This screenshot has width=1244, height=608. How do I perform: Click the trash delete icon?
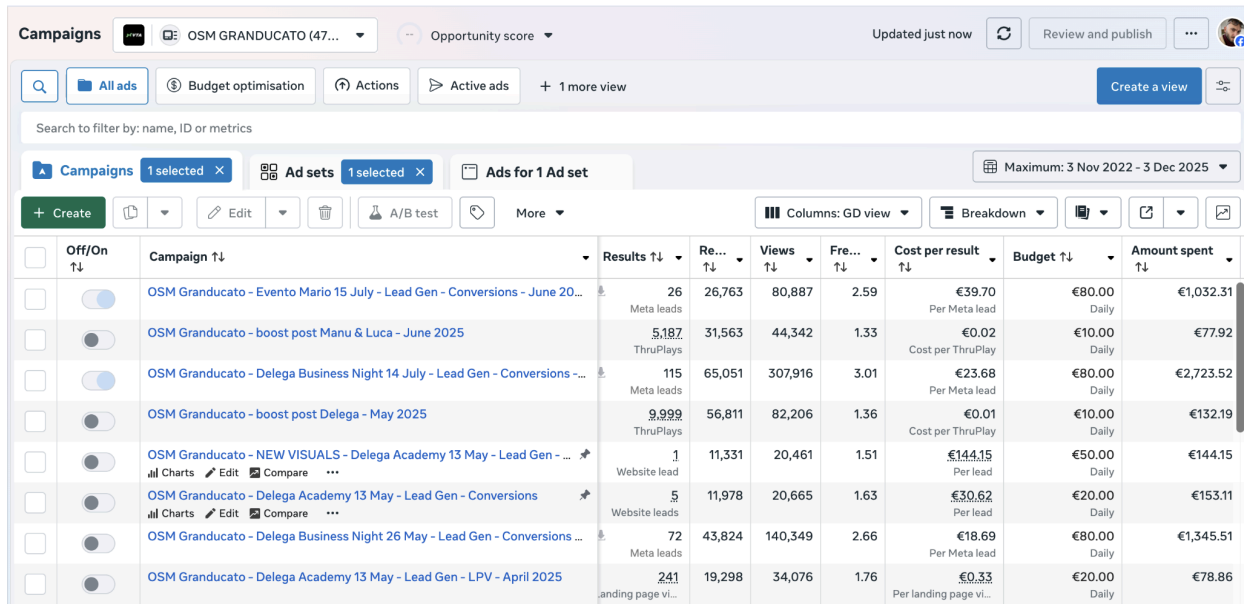coord(325,213)
